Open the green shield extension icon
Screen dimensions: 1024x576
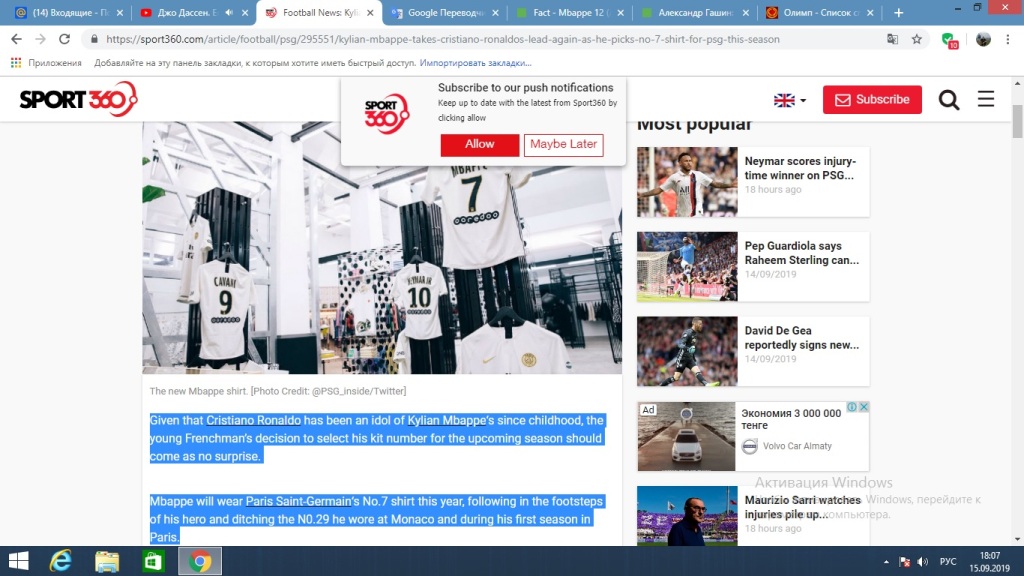tap(950, 40)
